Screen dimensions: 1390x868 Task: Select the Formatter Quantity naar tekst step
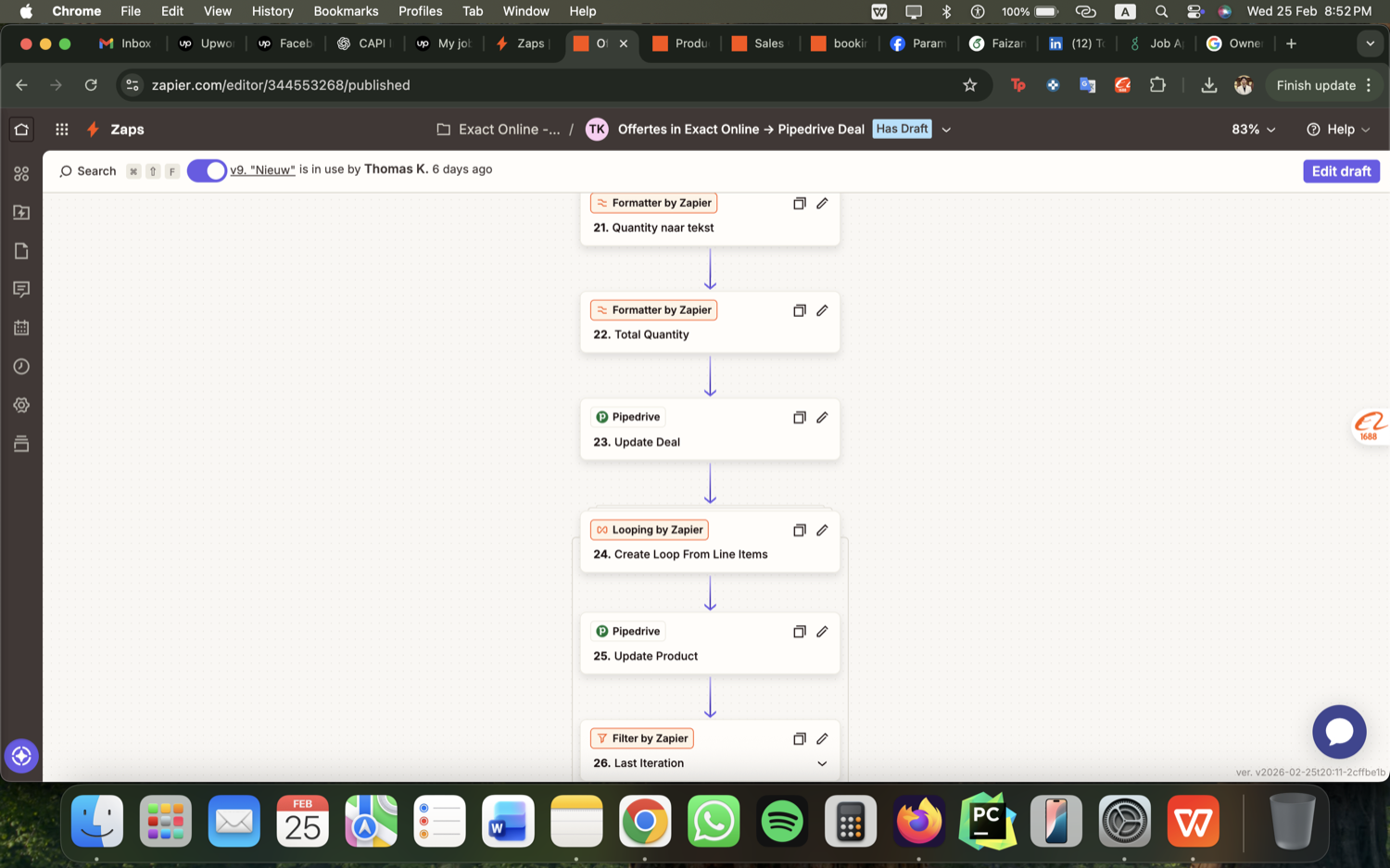click(x=710, y=219)
